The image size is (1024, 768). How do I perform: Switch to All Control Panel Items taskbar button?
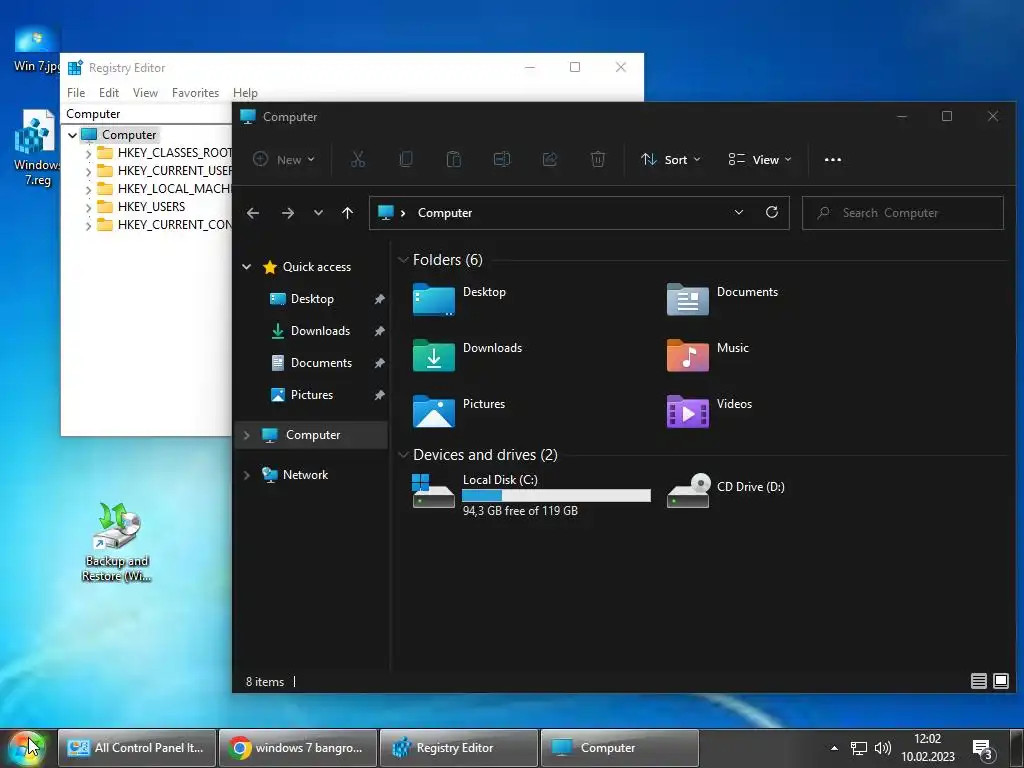[137, 748]
